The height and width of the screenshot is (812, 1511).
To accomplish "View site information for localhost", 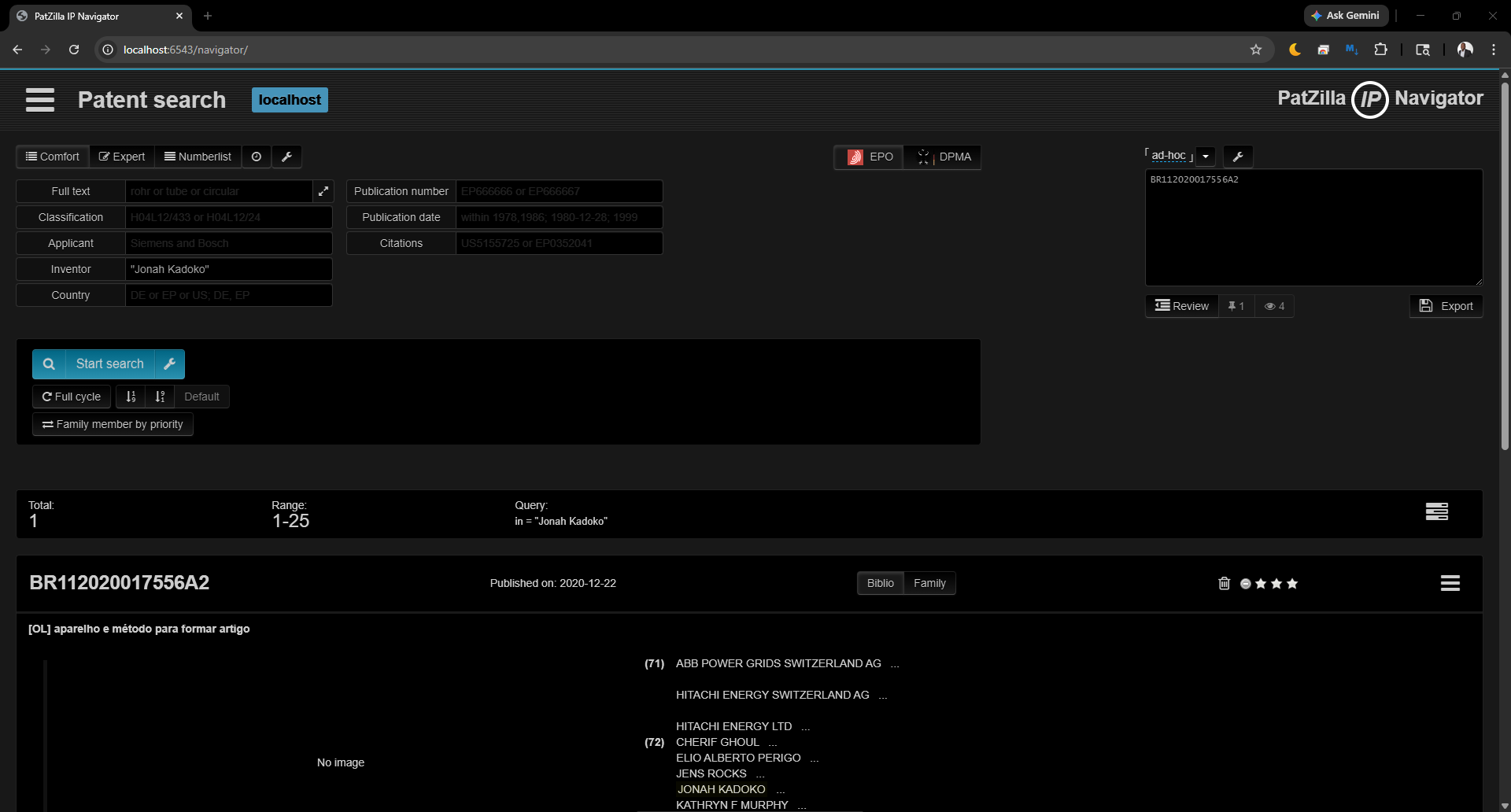I will pyautogui.click(x=108, y=50).
